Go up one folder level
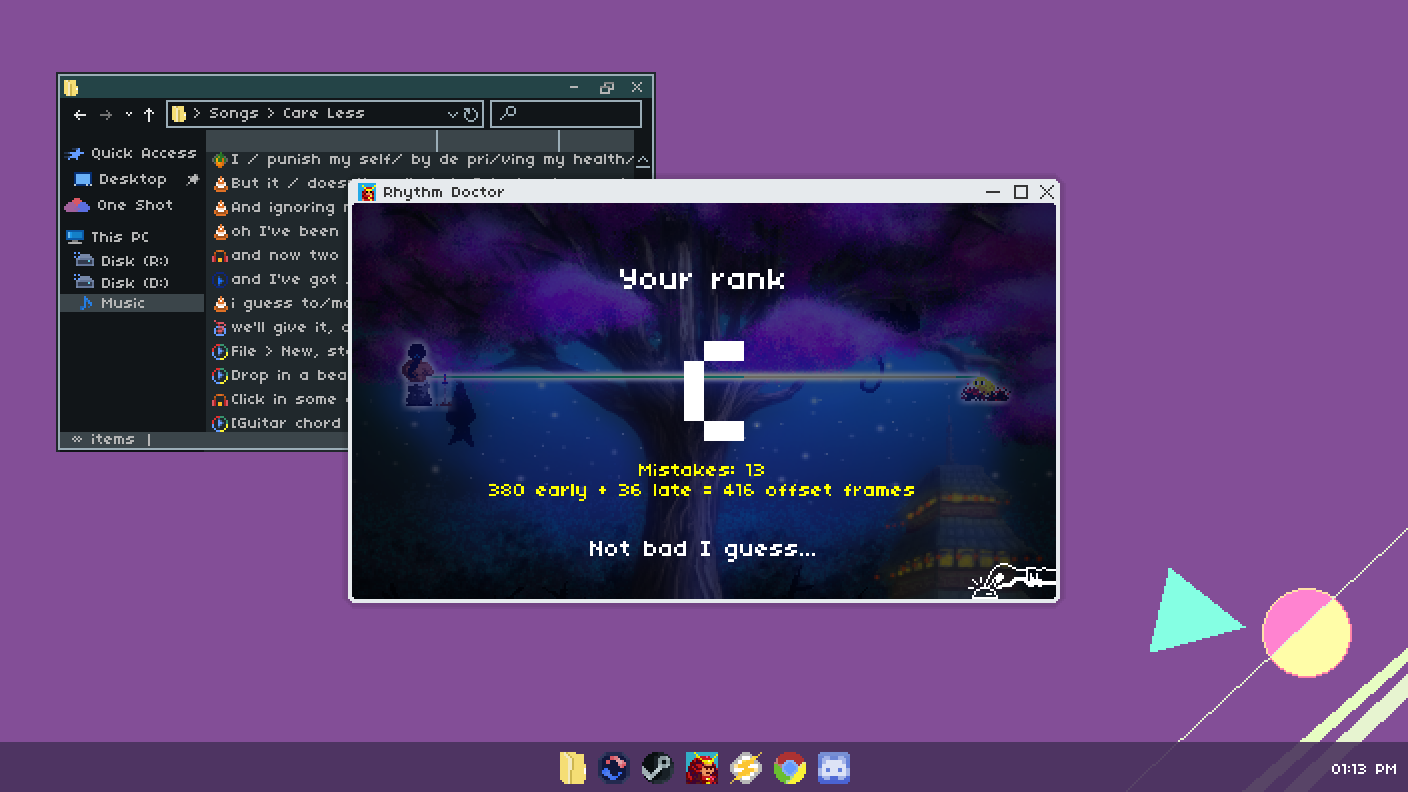 click(x=149, y=114)
